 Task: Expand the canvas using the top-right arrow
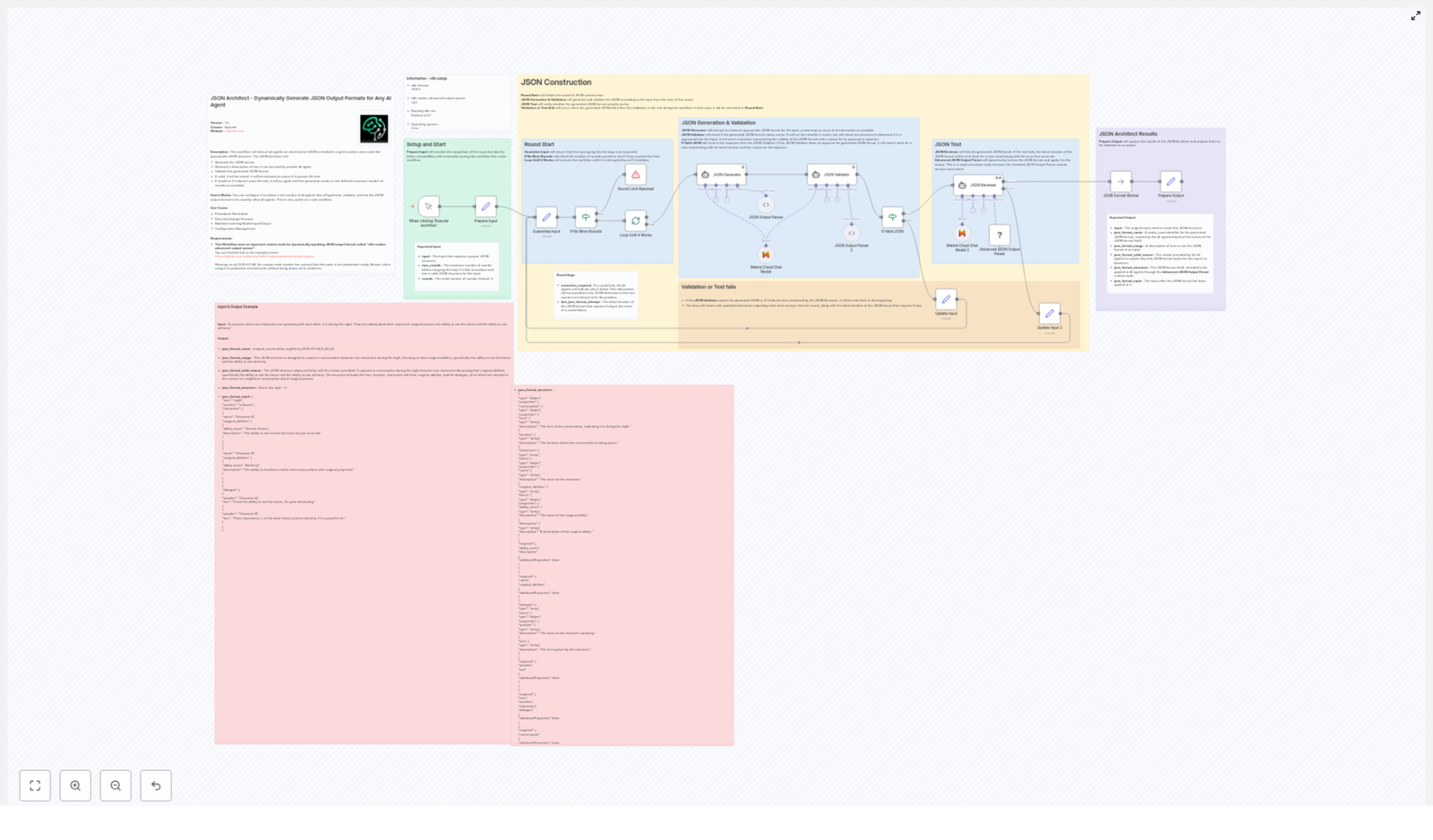click(1417, 15)
